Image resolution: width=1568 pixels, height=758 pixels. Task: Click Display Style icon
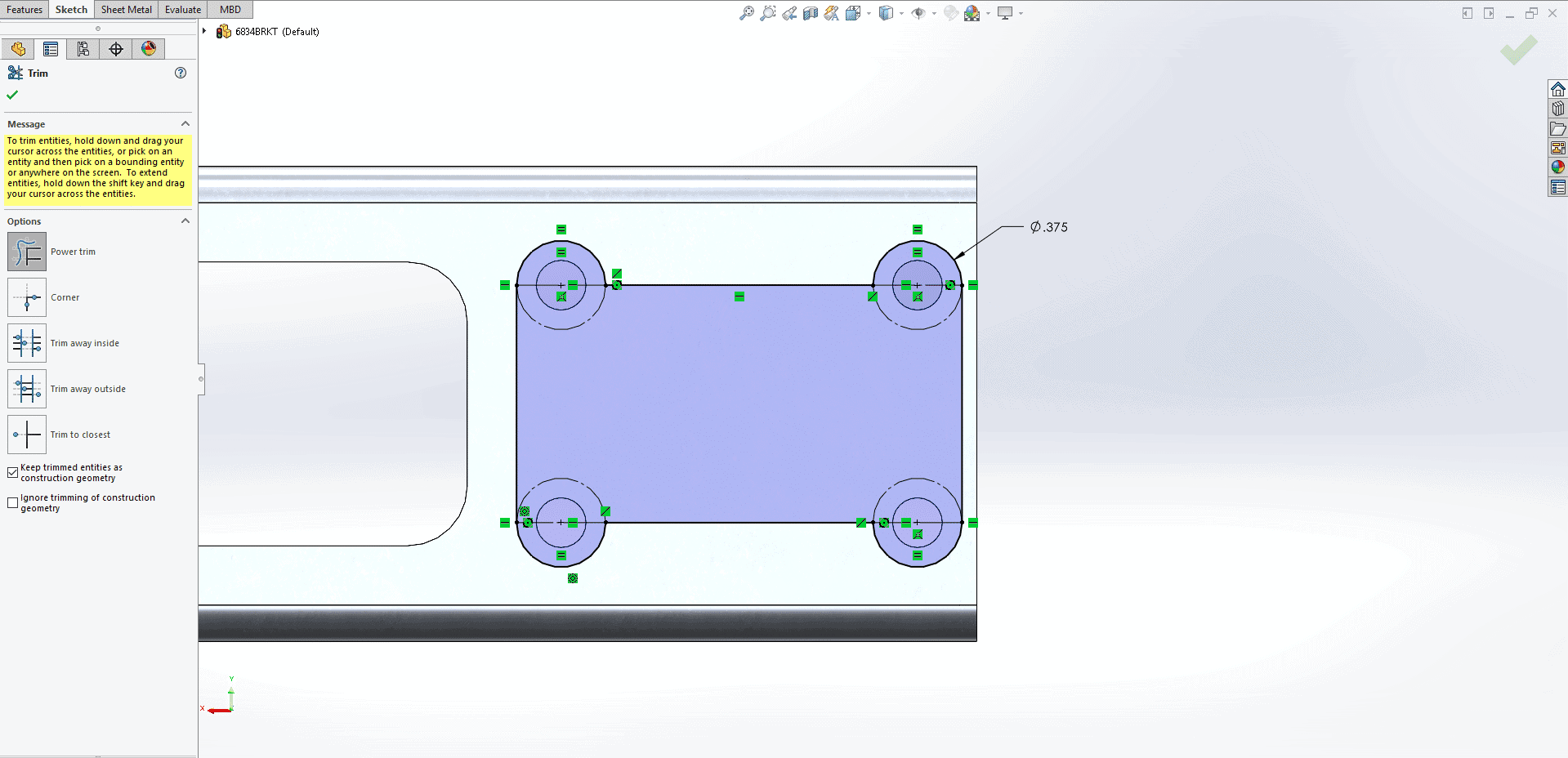pyautogui.click(x=886, y=13)
